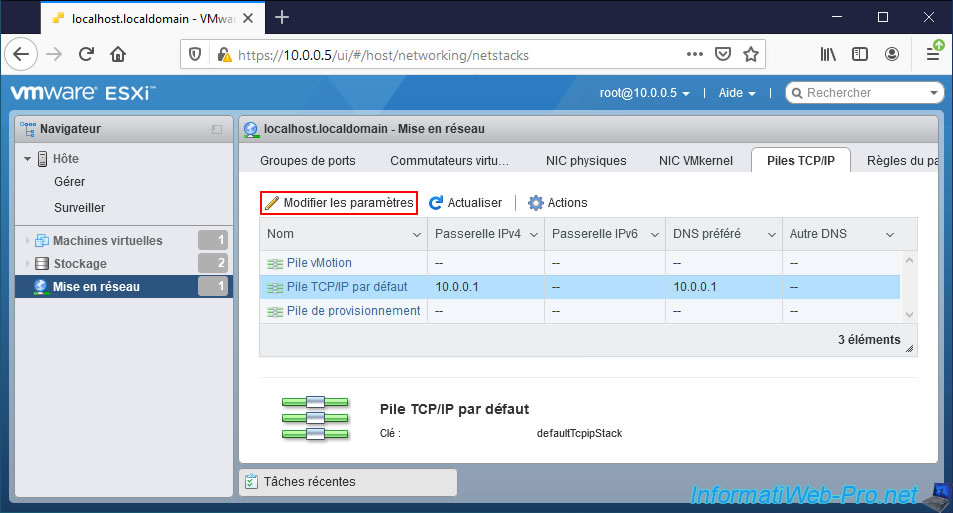Select Mise en réseau in navigator
The image size is (953, 513).
(96, 287)
